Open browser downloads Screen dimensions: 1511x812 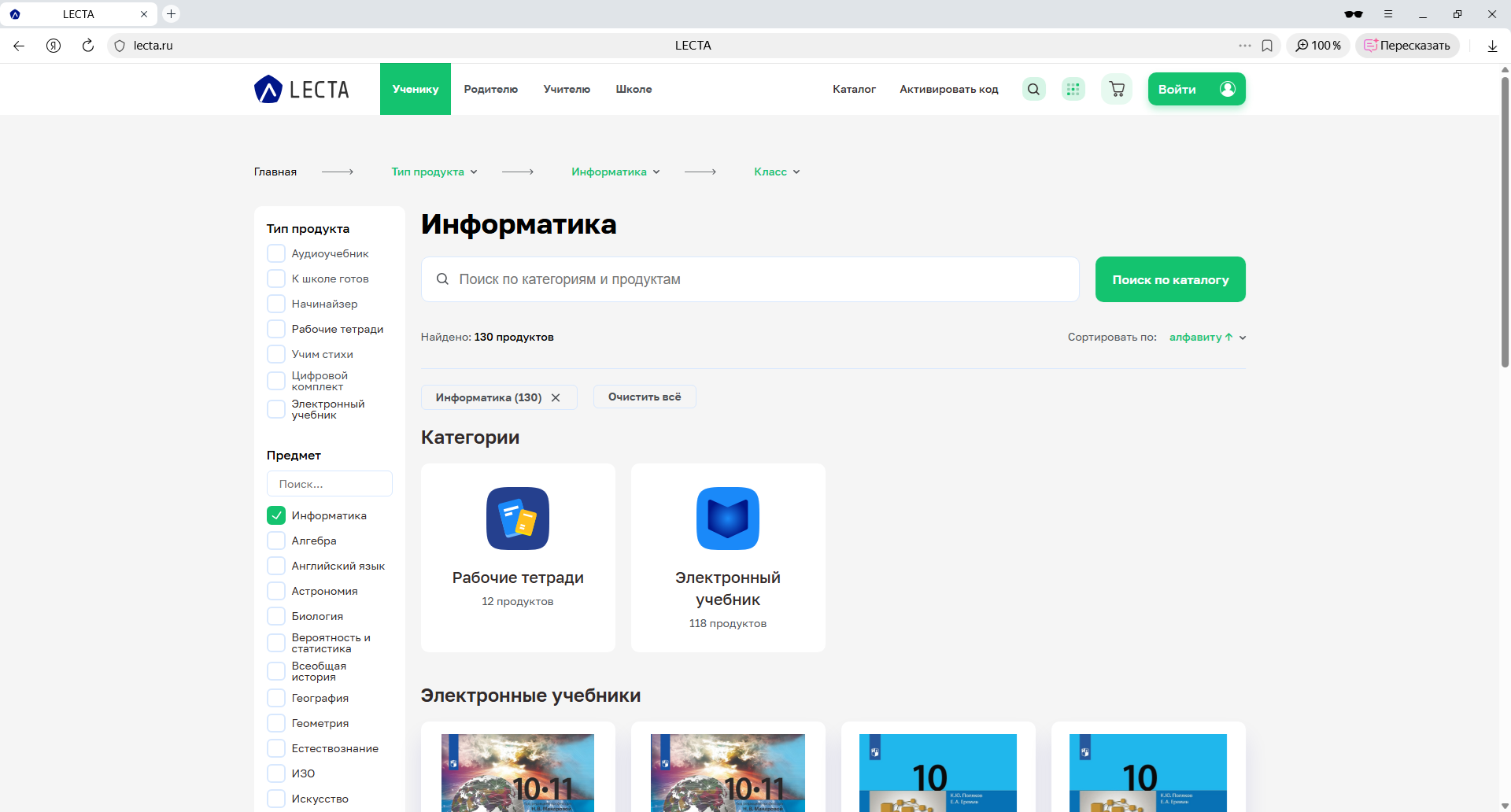point(1492,46)
